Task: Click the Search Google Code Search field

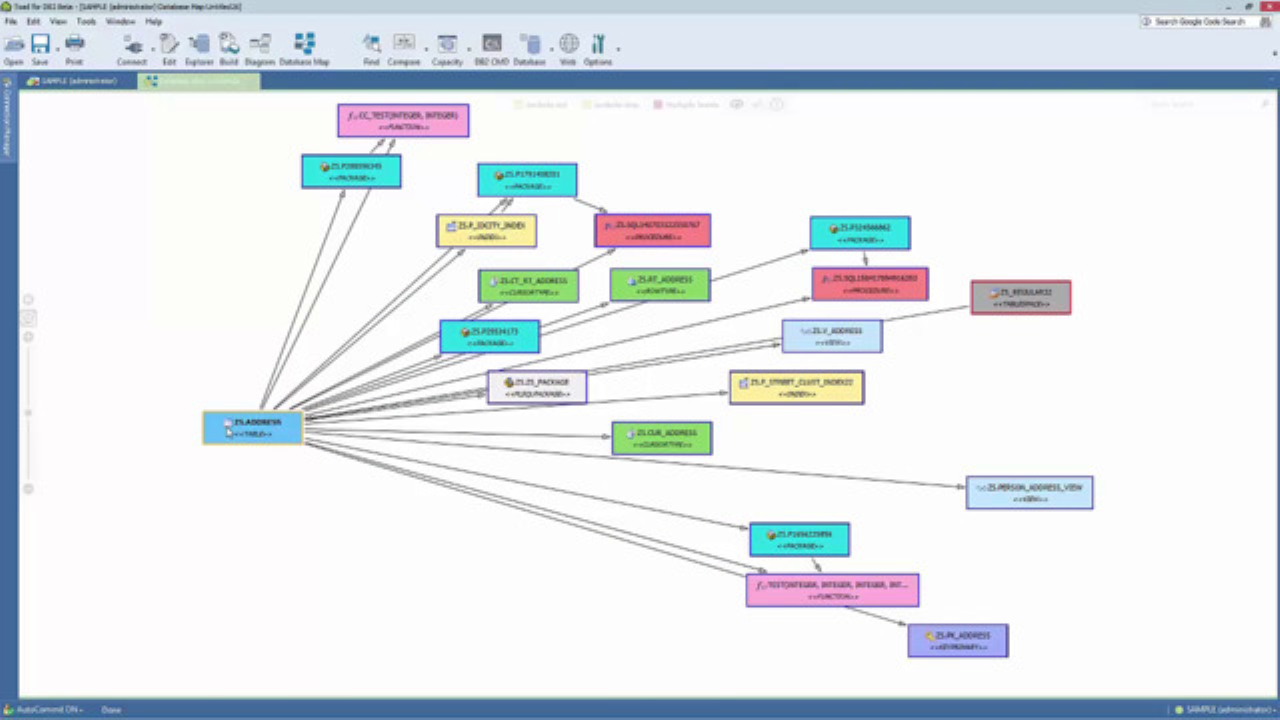Action: click(x=1206, y=21)
